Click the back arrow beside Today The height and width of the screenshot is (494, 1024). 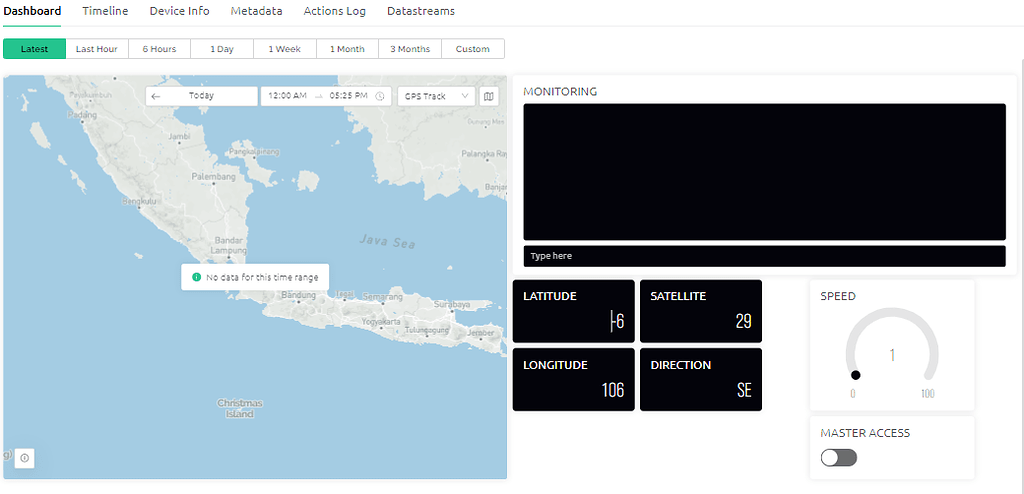[155, 96]
